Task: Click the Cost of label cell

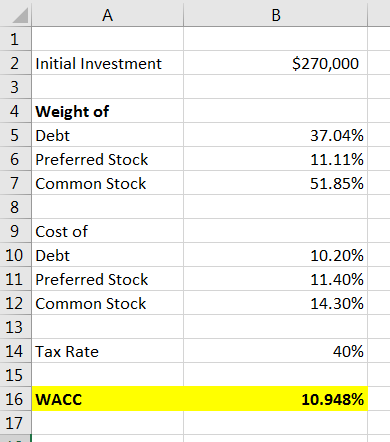Action: tap(107, 231)
